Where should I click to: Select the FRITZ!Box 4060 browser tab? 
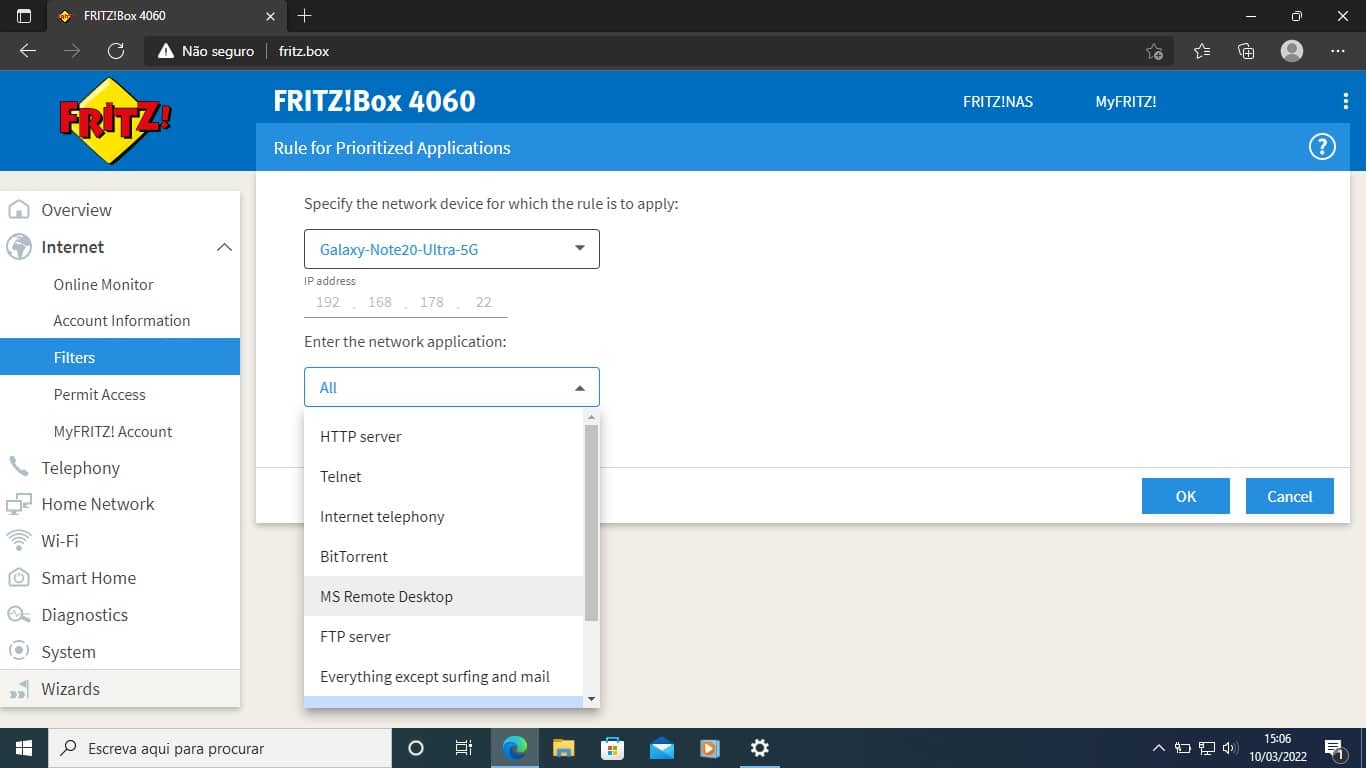tap(167, 16)
